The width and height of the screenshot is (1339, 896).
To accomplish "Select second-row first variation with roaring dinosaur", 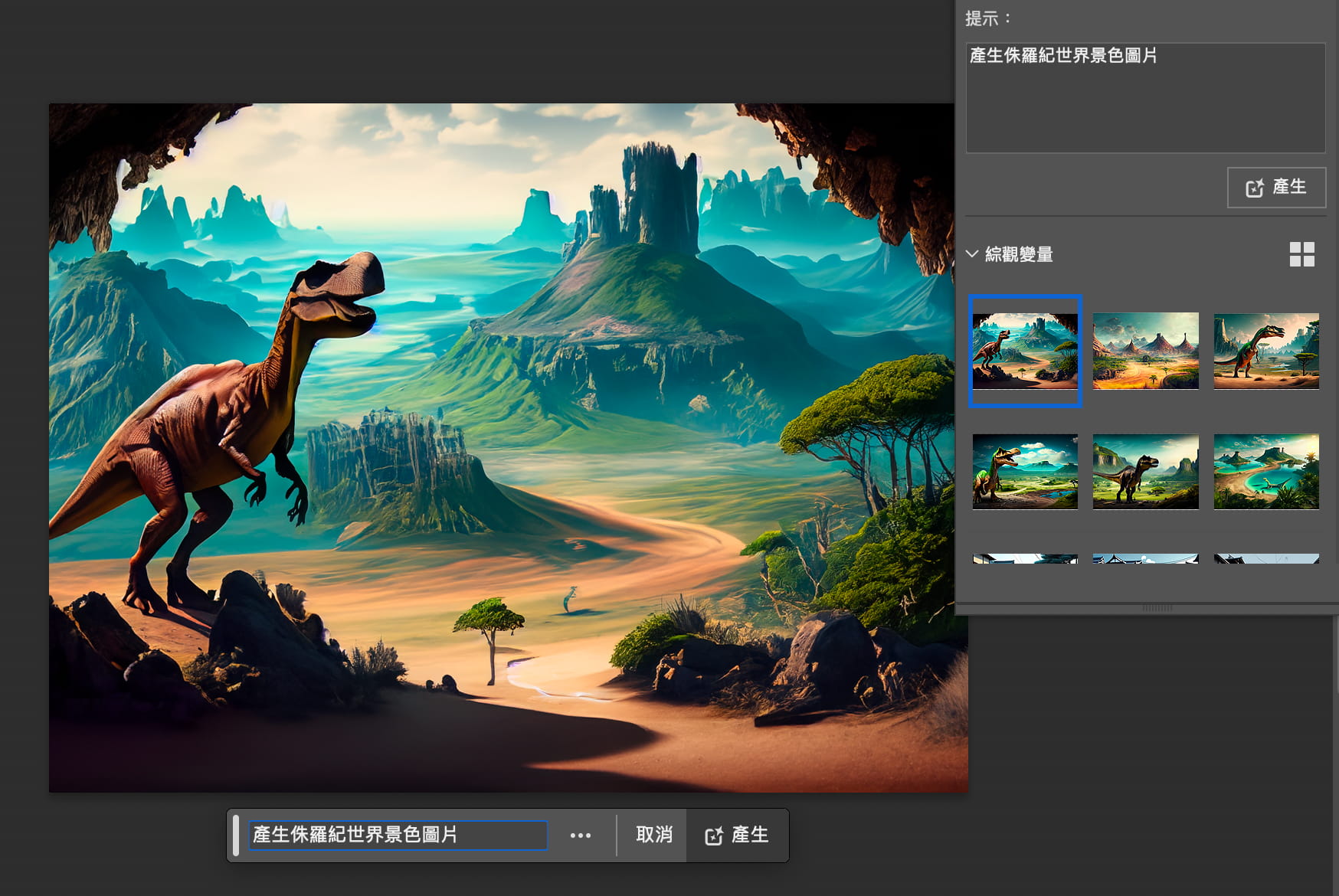I will 1025,472.
